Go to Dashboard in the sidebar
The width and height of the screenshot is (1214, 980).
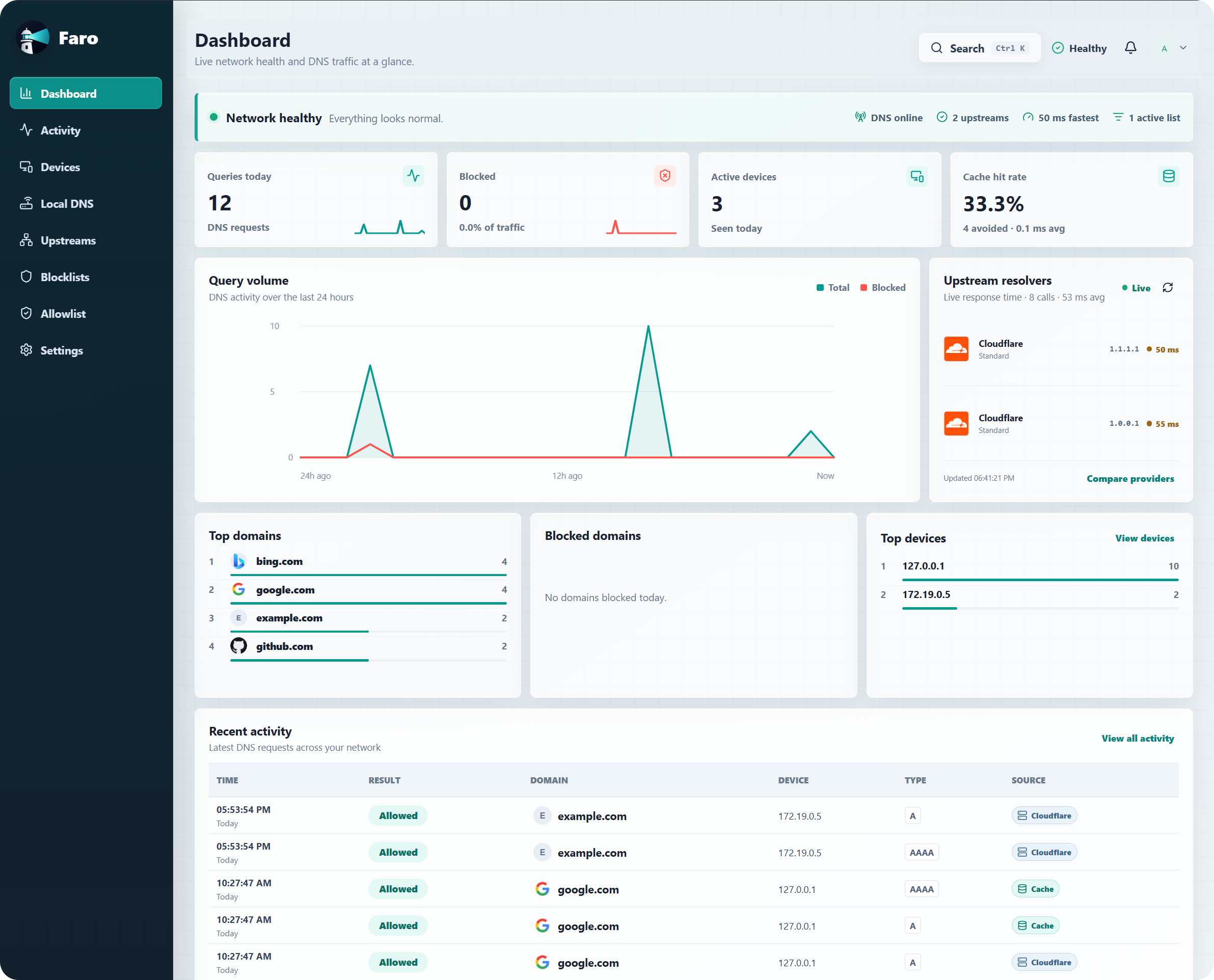pos(86,93)
